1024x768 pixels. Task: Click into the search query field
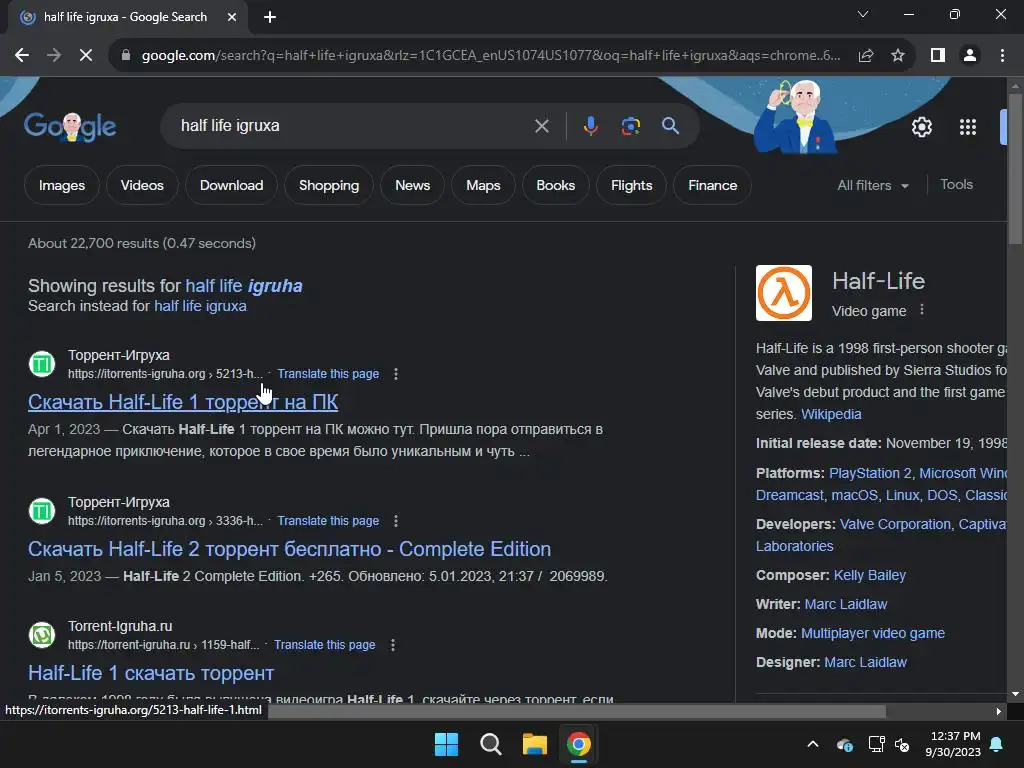(353, 126)
